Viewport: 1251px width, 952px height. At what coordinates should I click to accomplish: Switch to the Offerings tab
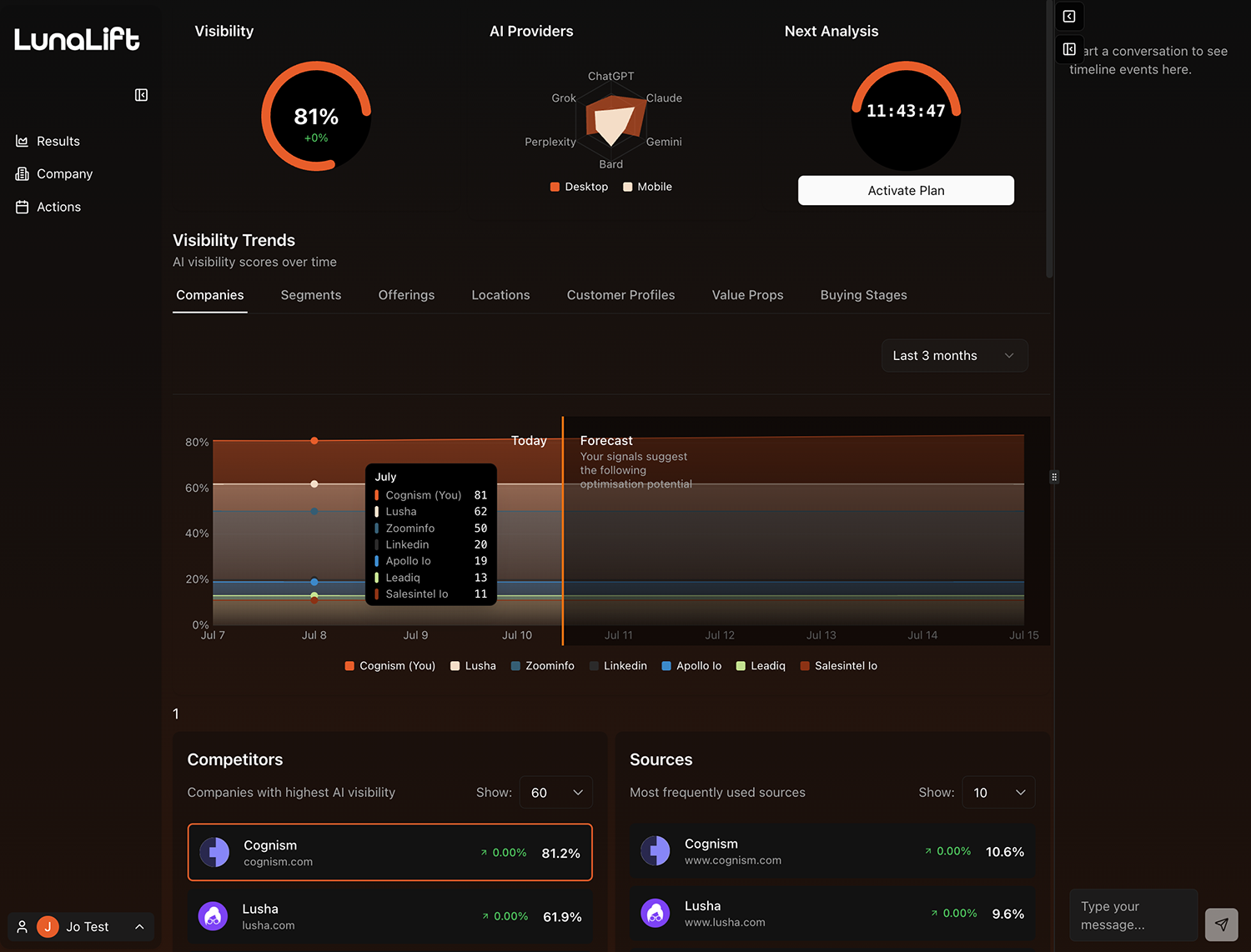(x=406, y=295)
